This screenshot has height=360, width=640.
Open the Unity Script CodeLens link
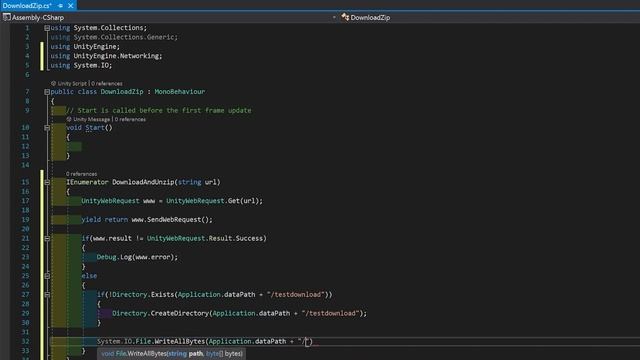tap(72, 83)
